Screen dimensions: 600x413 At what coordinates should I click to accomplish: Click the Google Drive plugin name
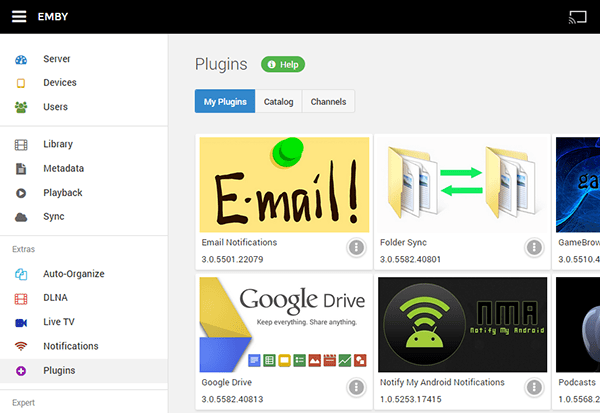coord(227,382)
